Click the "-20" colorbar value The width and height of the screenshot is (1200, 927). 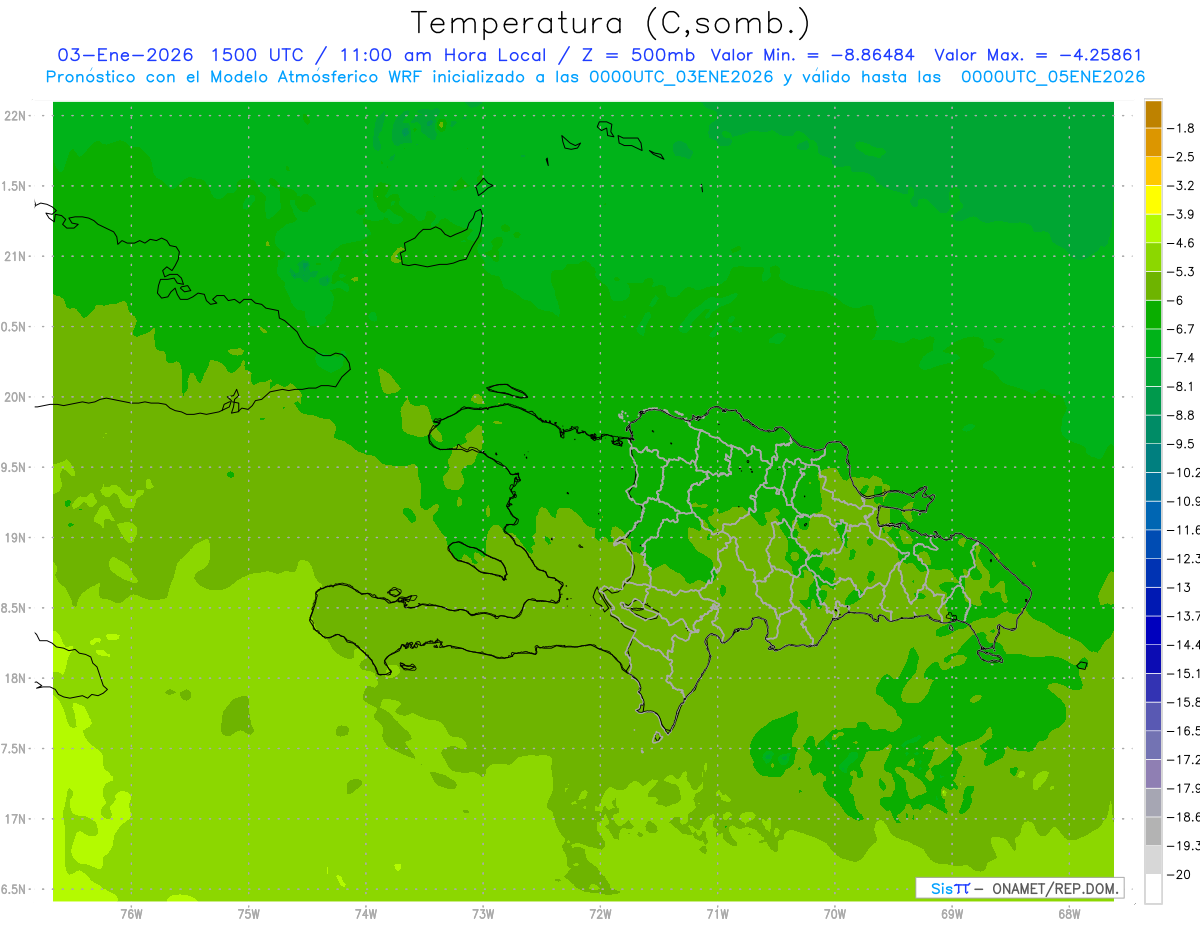1181,874
